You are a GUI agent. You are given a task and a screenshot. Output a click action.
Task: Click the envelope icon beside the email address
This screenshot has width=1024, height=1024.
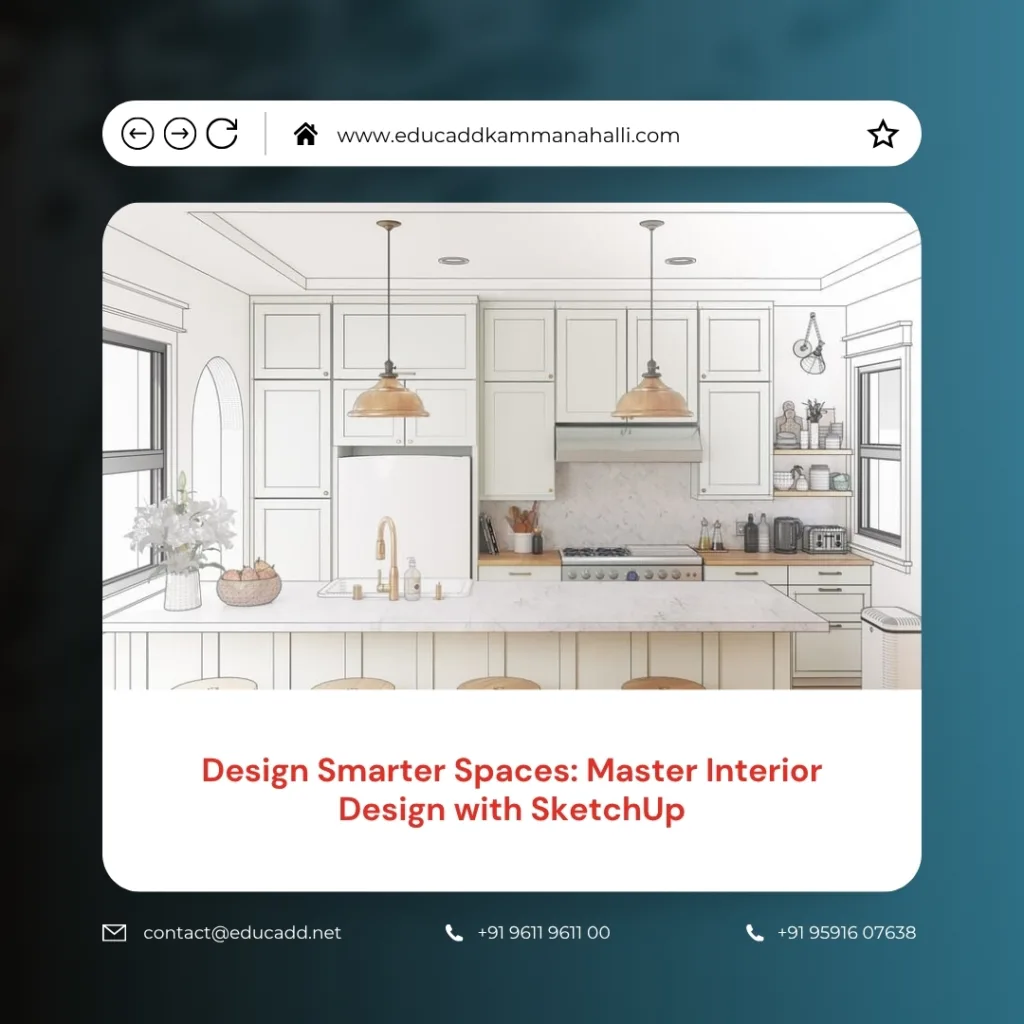pyautogui.click(x=116, y=932)
